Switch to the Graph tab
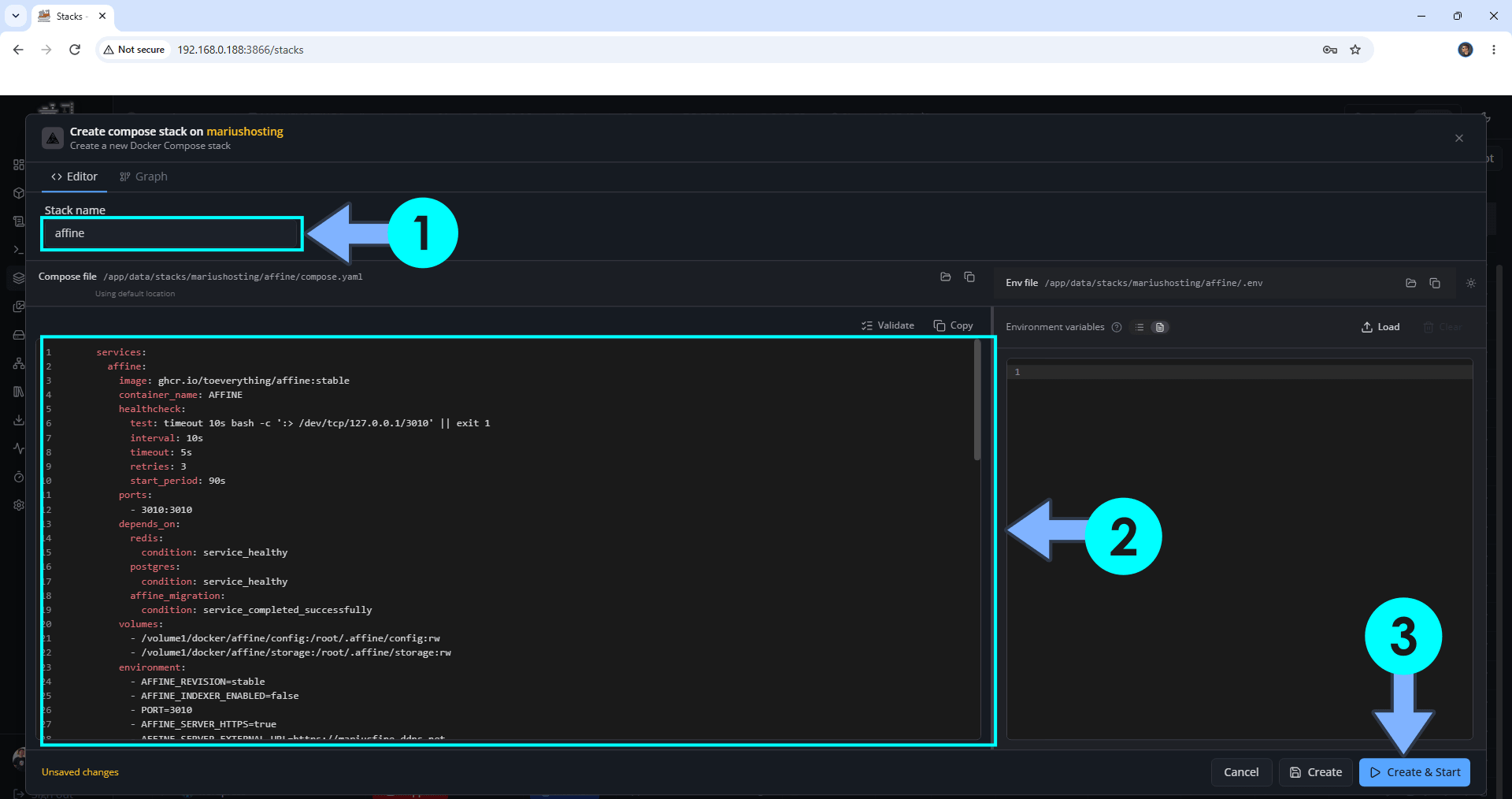The image size is (1512, 799). coord(143,177)
